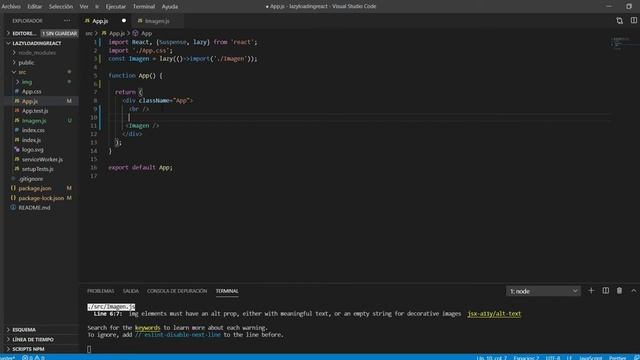Open README.md in explorer
The height and width of the screenshot is (360, 640).
(34, 208)
